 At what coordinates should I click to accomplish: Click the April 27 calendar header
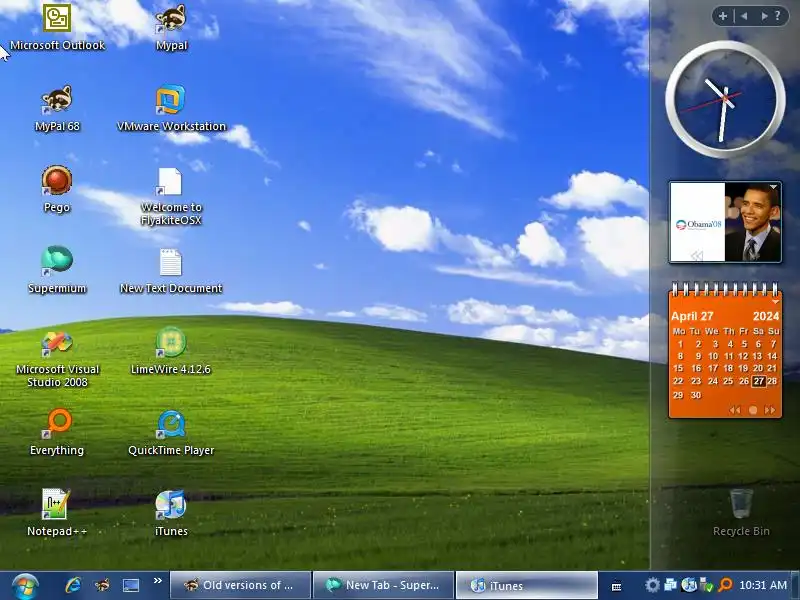tap(692, 316)
